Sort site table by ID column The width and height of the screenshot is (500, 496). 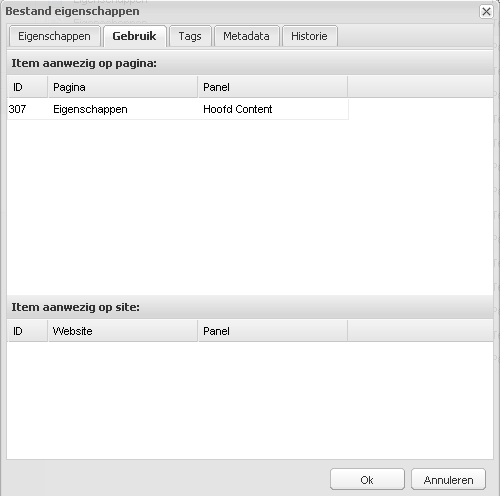coord(27,331)
